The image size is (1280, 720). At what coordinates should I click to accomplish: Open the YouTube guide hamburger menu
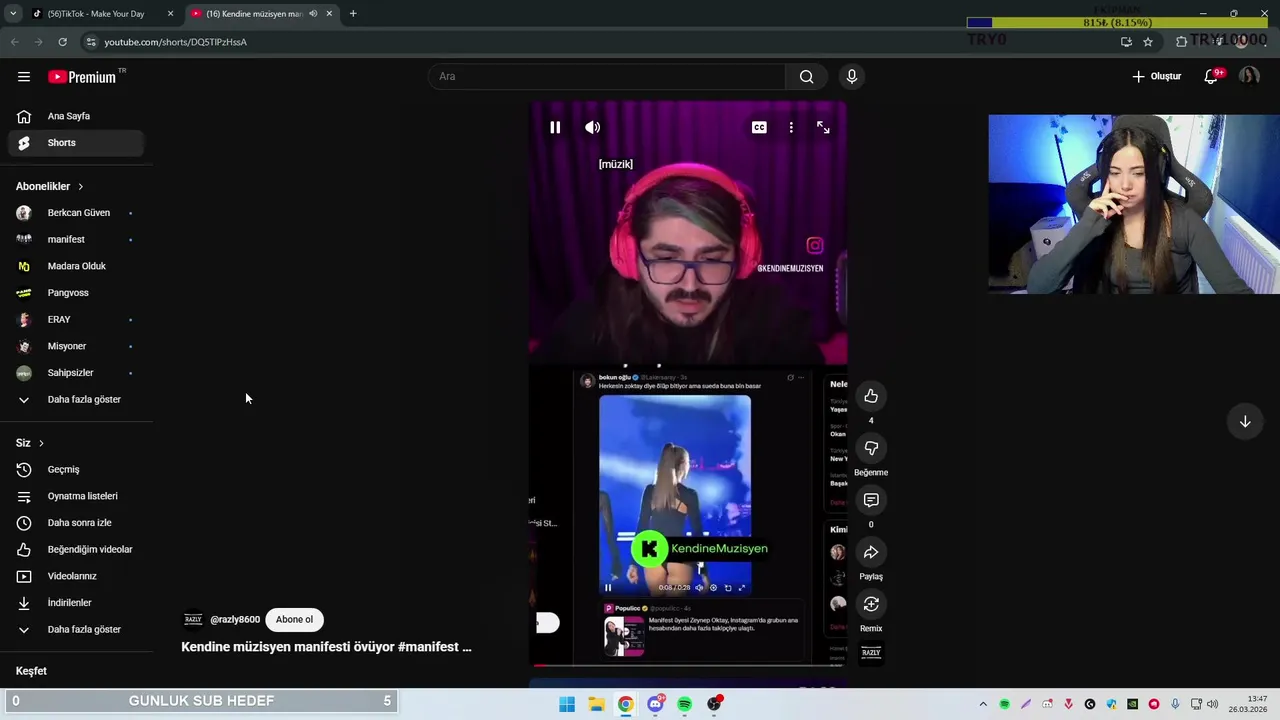coord(24,76)
